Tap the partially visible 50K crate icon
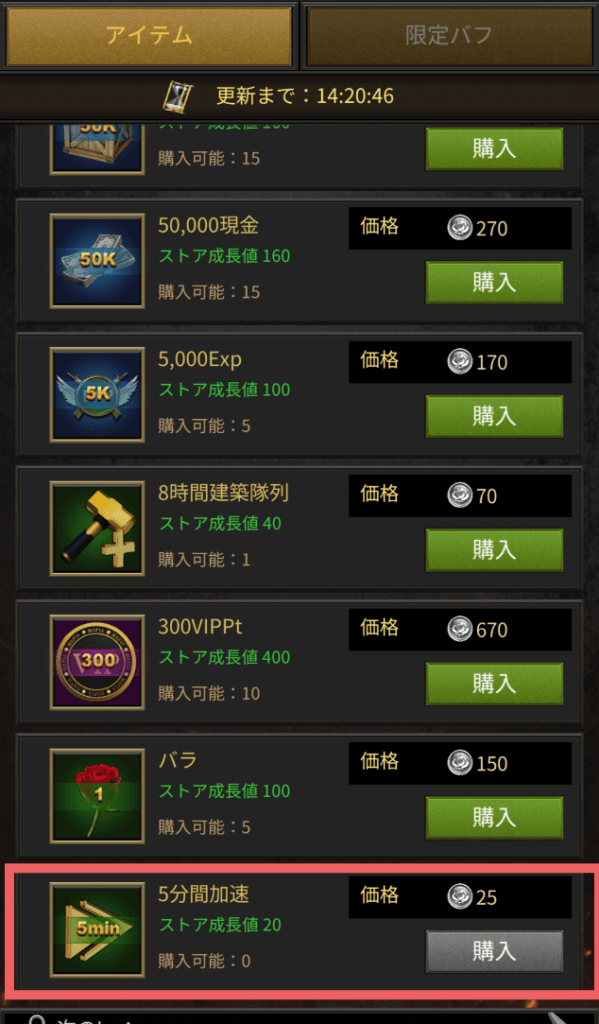599x1024 pixels. click(97, 149)
